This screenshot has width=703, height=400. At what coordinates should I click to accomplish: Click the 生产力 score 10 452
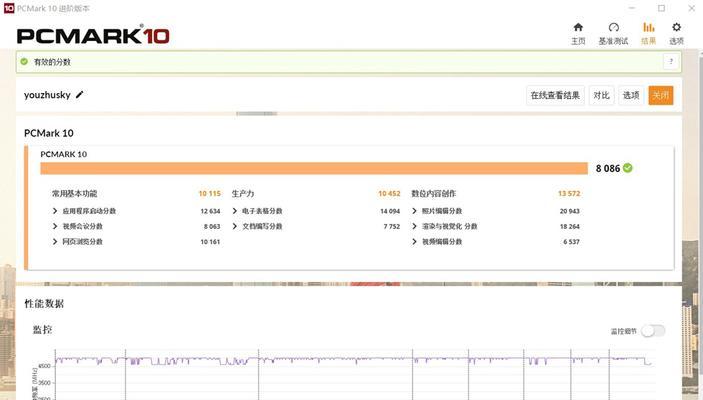pos(389,193)
